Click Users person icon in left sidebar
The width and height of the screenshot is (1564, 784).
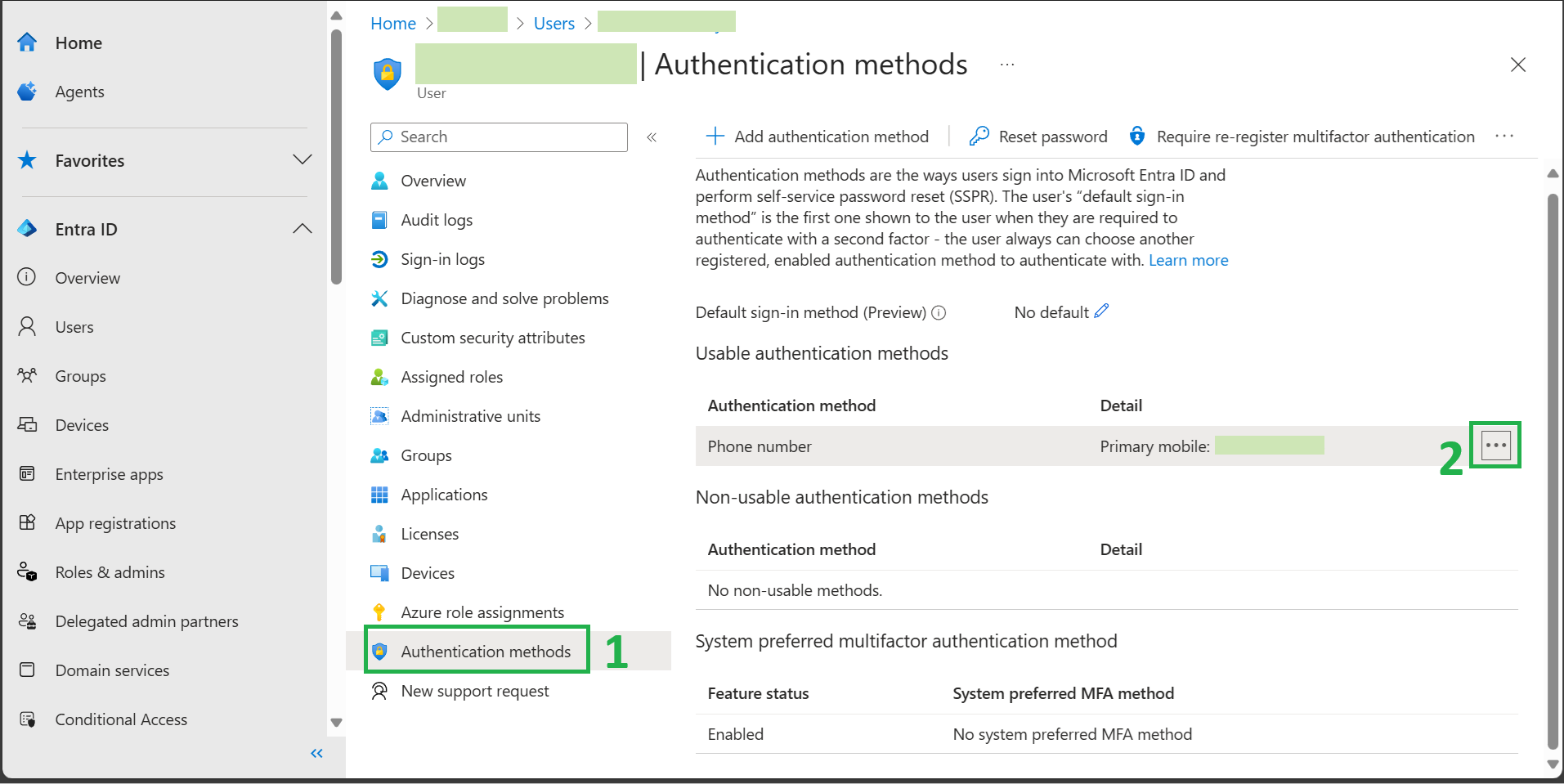(27, 326)
